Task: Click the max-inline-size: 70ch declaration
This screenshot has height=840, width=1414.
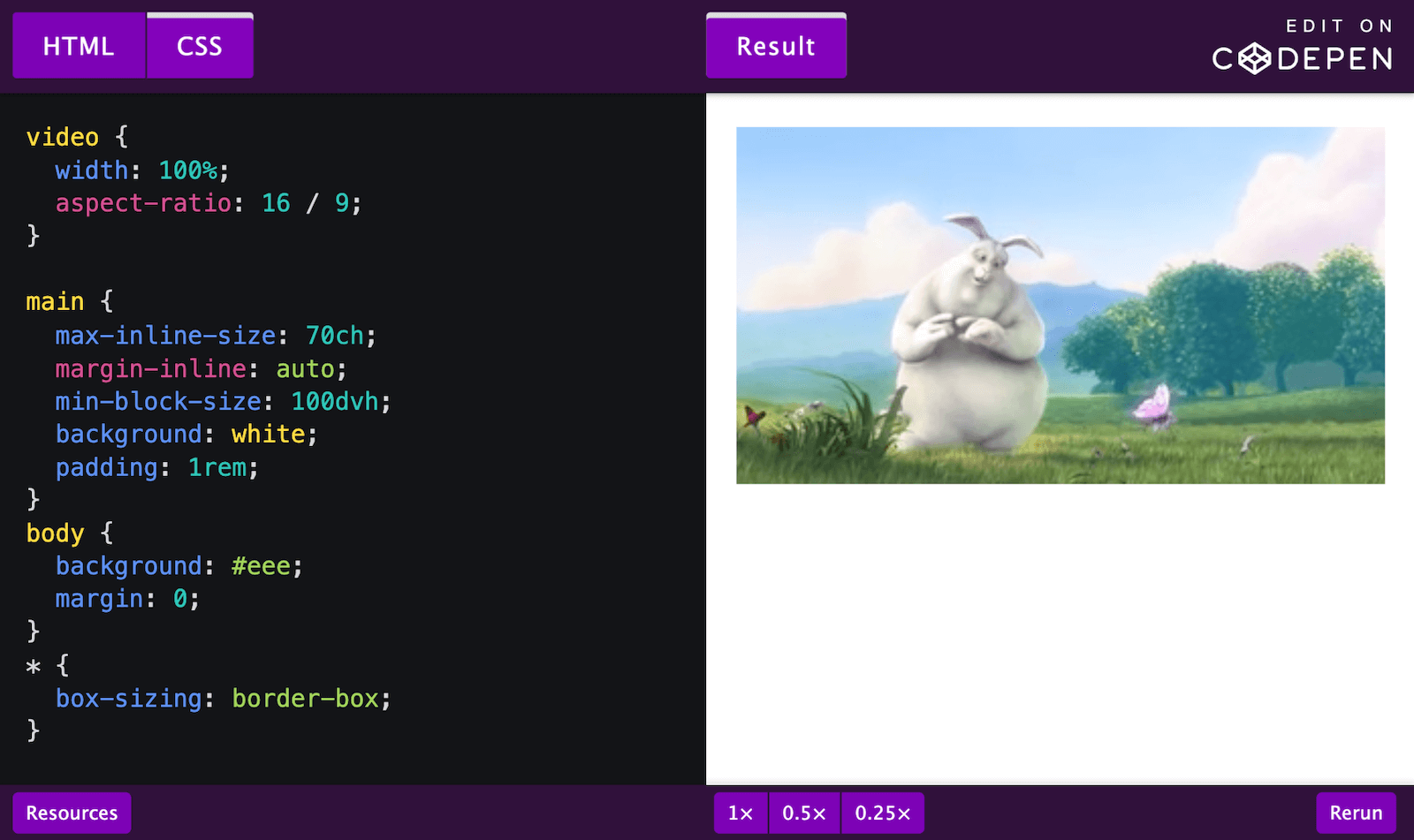Action: click(214, 335)
